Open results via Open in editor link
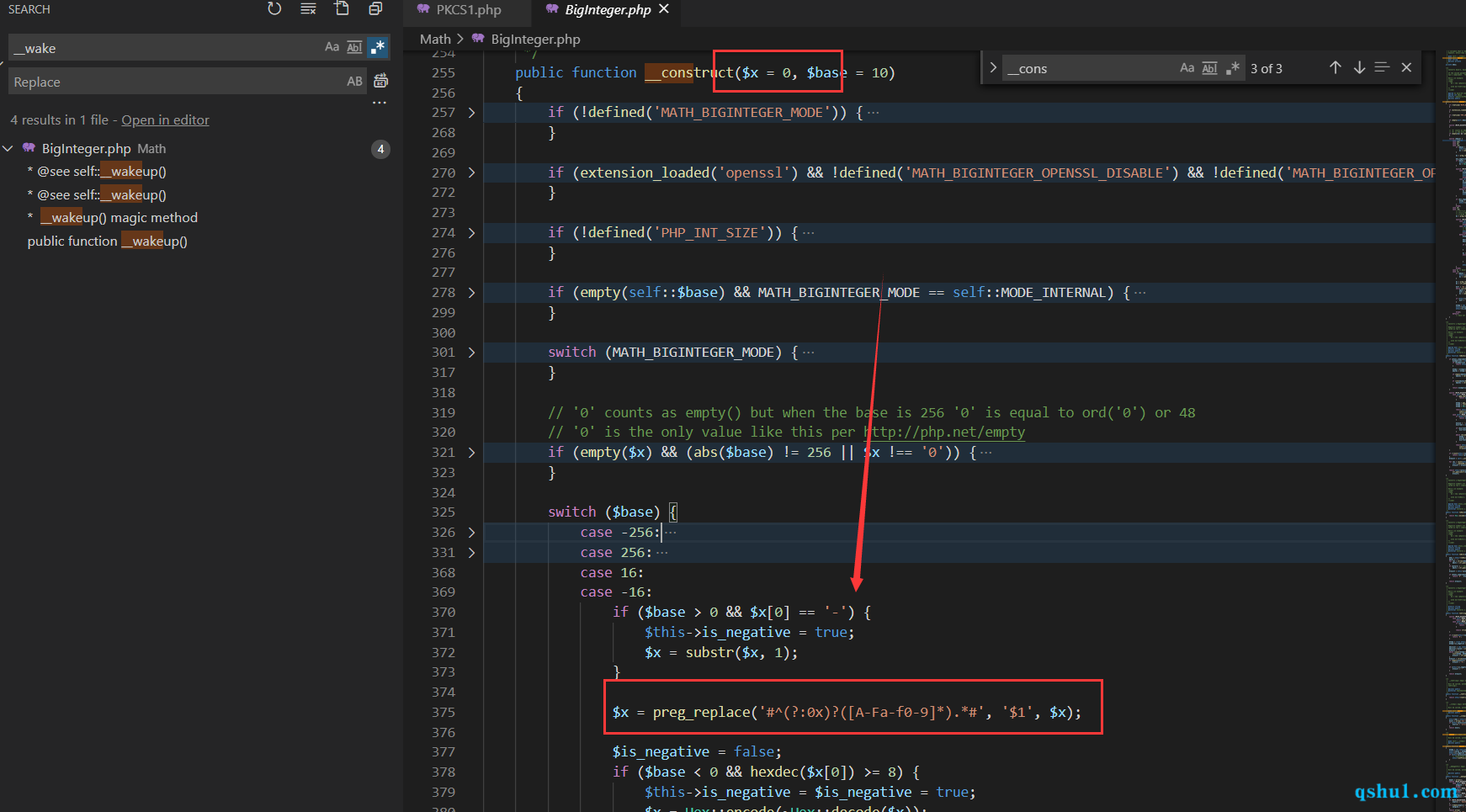 pos(165,120)
